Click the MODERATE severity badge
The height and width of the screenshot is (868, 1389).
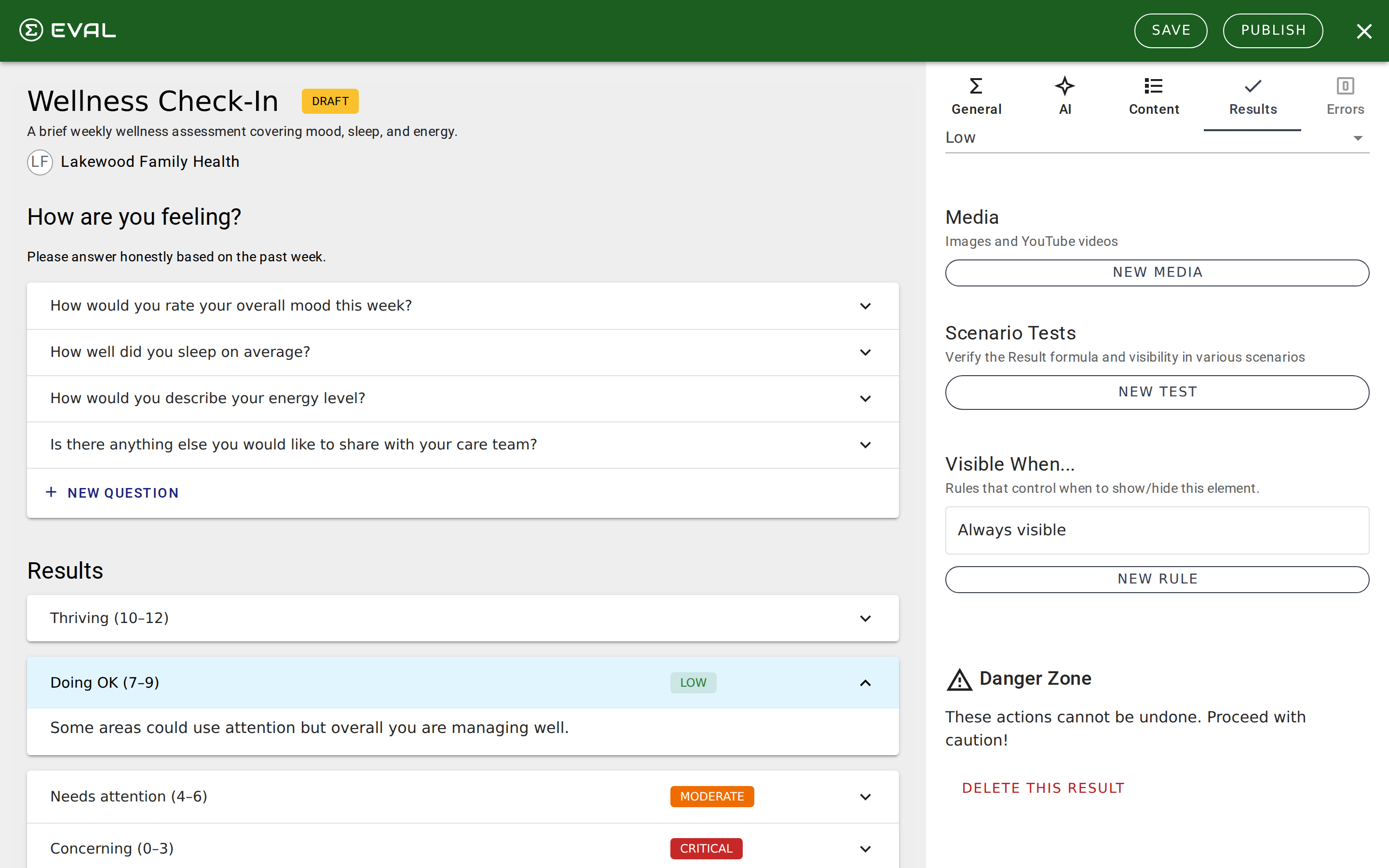(712, 797)
